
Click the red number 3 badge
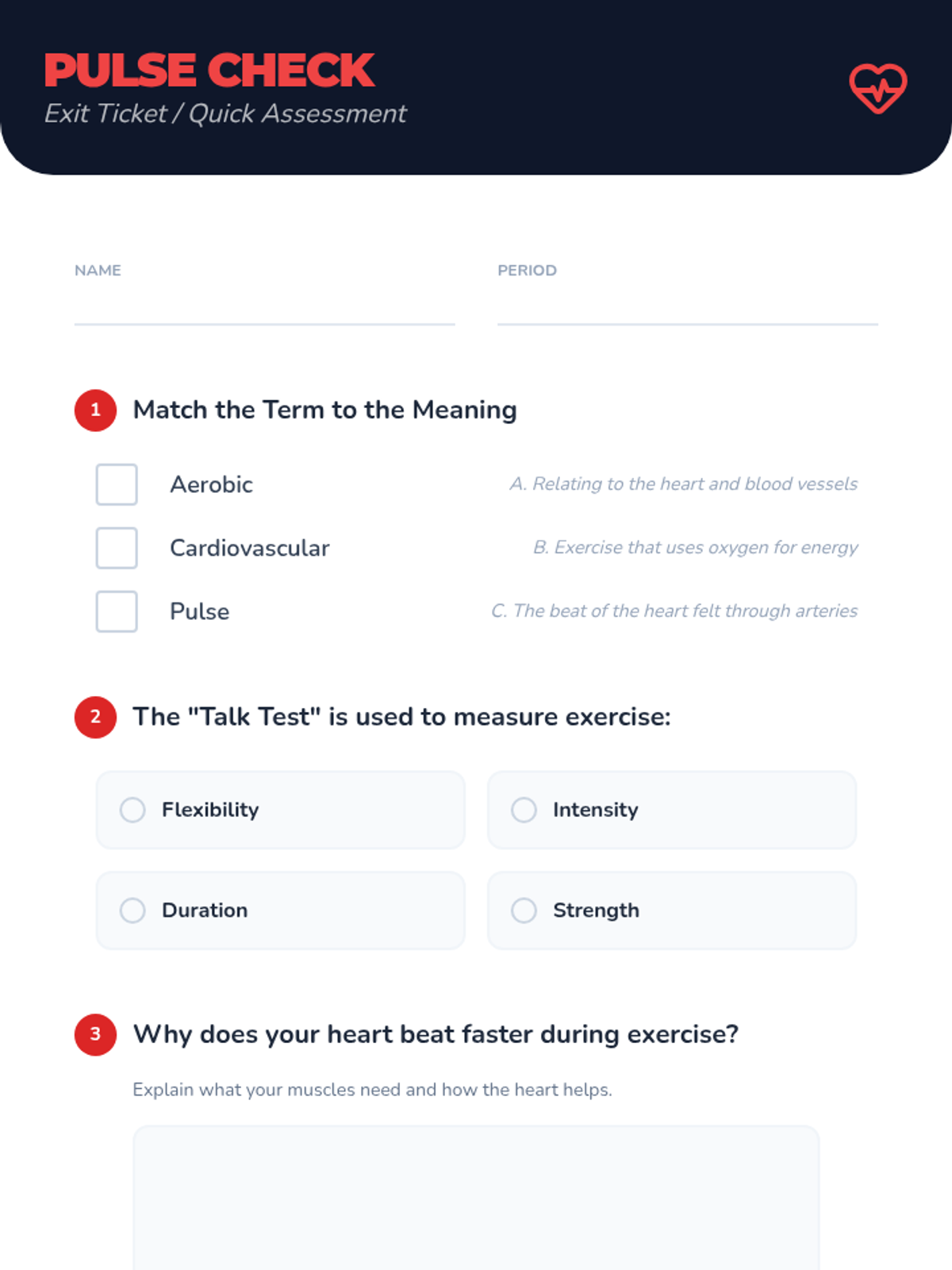click(95, 1034)
